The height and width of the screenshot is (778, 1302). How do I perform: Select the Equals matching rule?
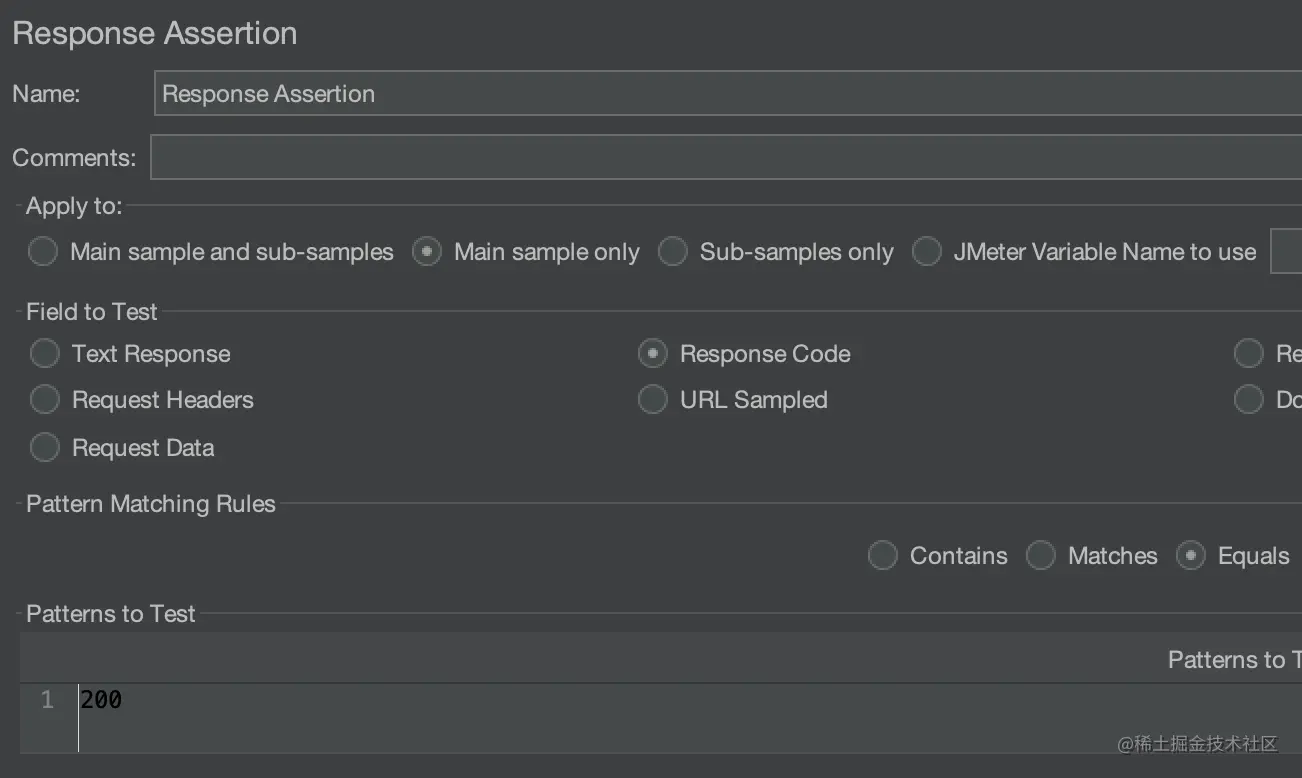[1191, 555]
